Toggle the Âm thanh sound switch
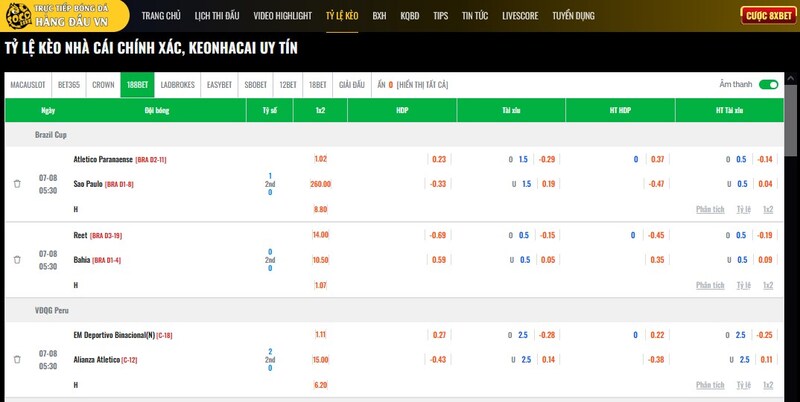The width and height of the screenshot is (800, 402). click(768, 84)
